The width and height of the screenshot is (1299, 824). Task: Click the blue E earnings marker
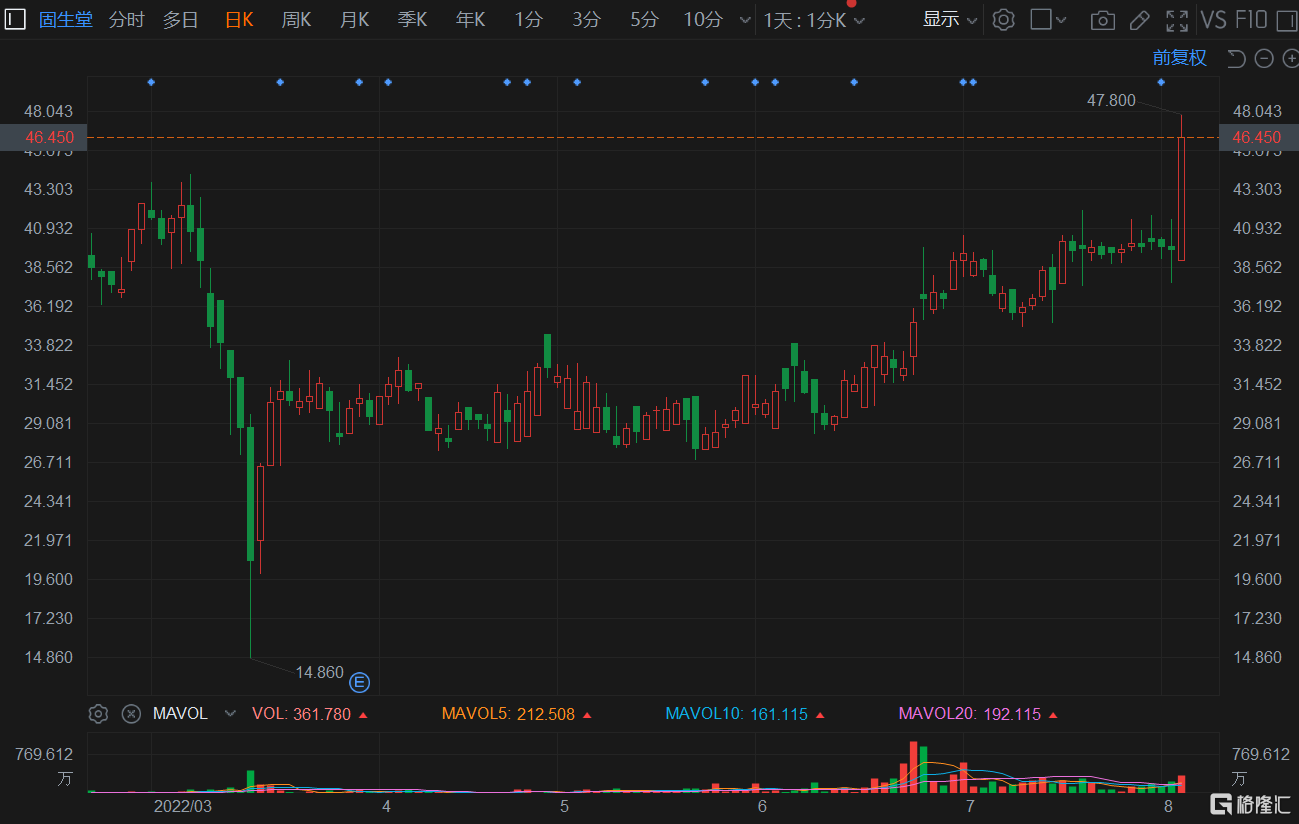(x=360, y=683)
